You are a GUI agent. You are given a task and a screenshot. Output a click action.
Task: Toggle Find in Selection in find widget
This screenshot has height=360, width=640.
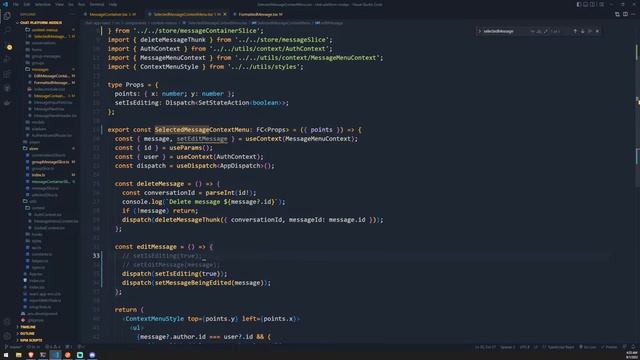tap(590, 31)
